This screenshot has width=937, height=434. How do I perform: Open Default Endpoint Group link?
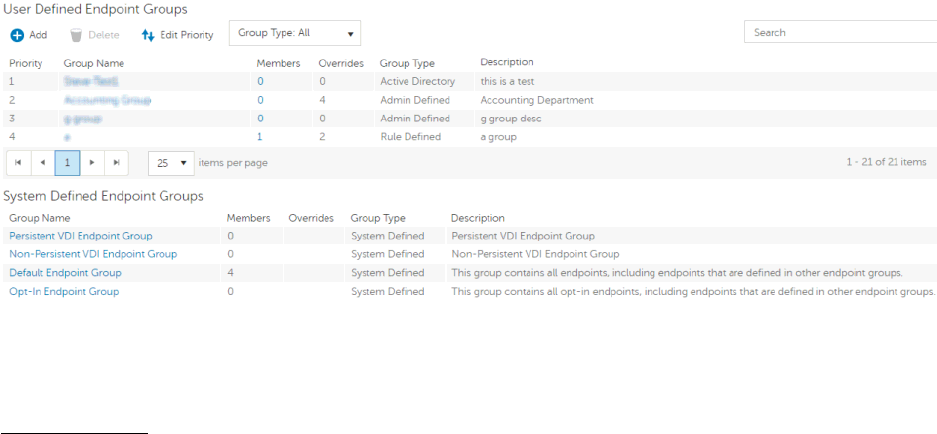[65, 273]
